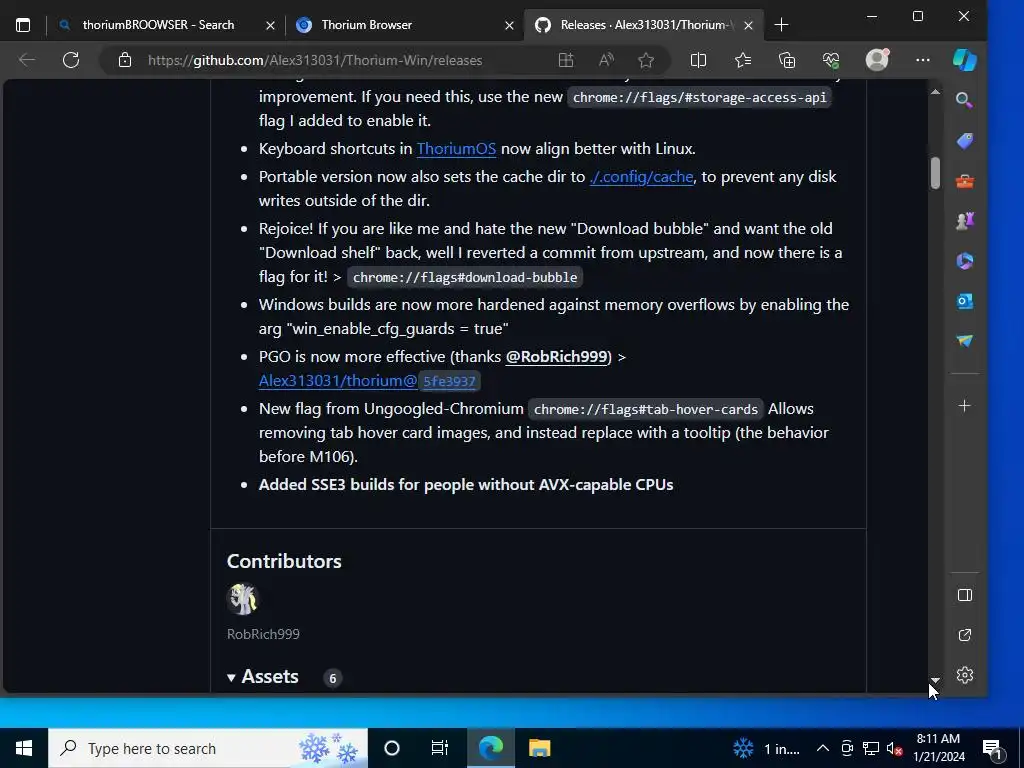The width and height of the screenshot is (1024, 768).
Task: Click the scrollbar up arrow
Action: point(935,92)
